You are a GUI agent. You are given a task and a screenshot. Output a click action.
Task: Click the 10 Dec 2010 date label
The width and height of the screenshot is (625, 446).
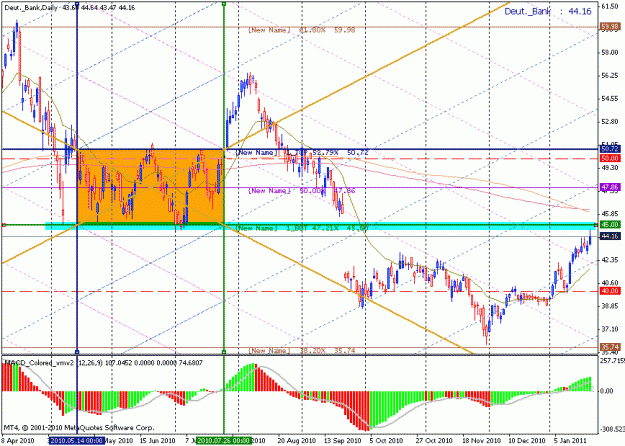pos(526,440)
